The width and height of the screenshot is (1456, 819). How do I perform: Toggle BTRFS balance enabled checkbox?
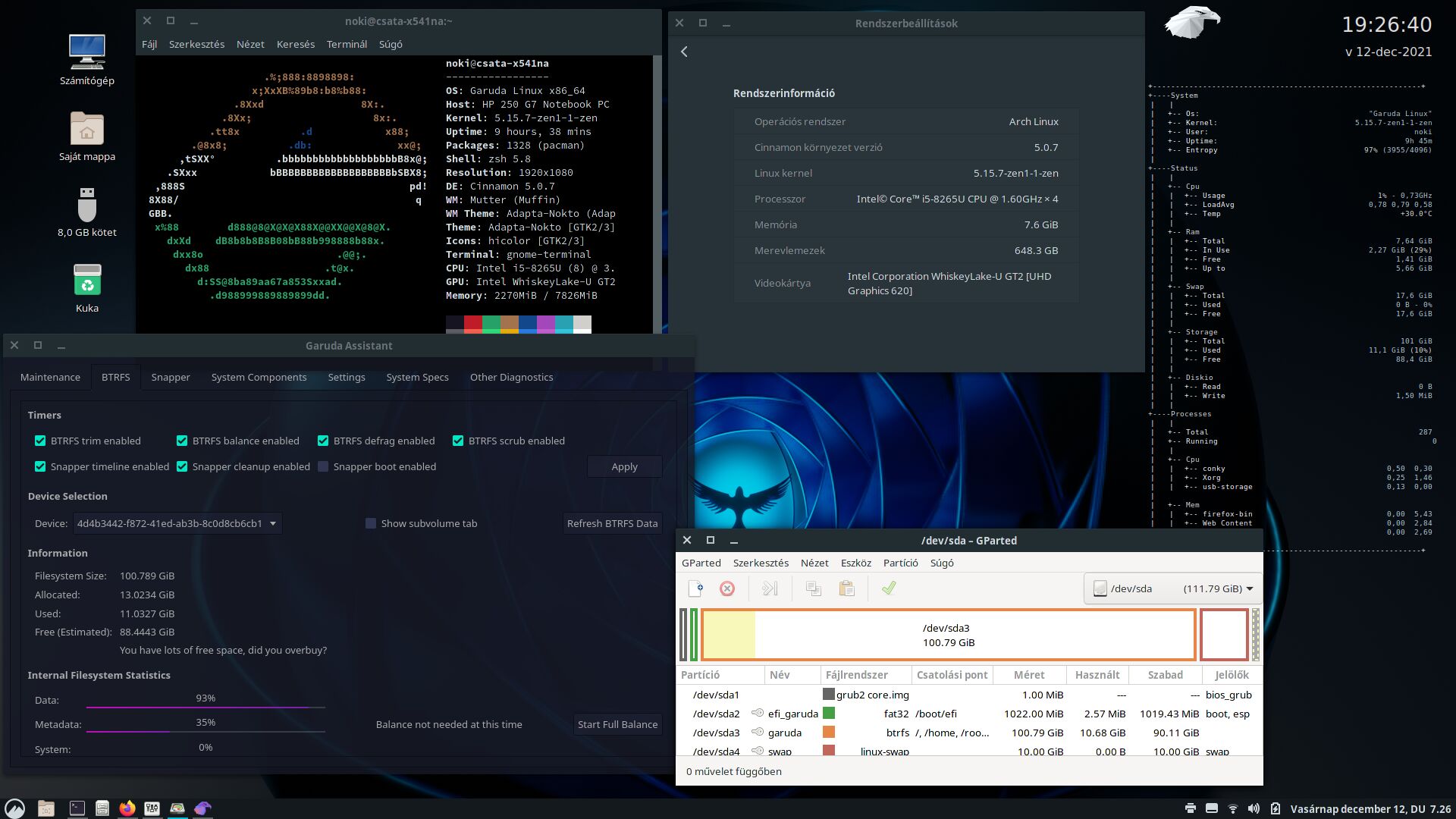pos(182,441)
